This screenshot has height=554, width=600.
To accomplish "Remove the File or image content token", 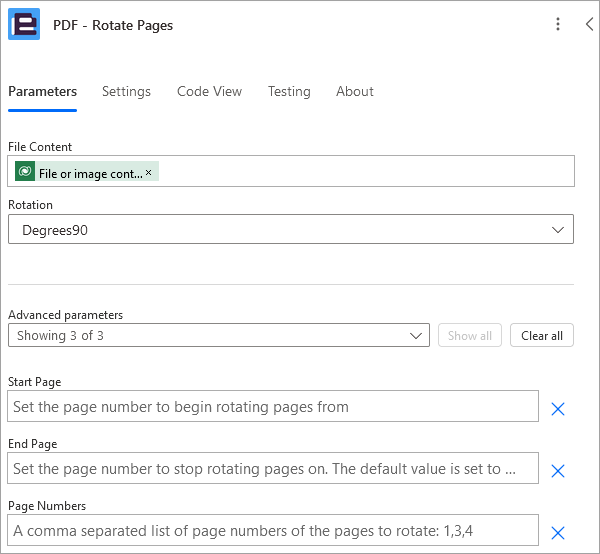I will point(148,173).
